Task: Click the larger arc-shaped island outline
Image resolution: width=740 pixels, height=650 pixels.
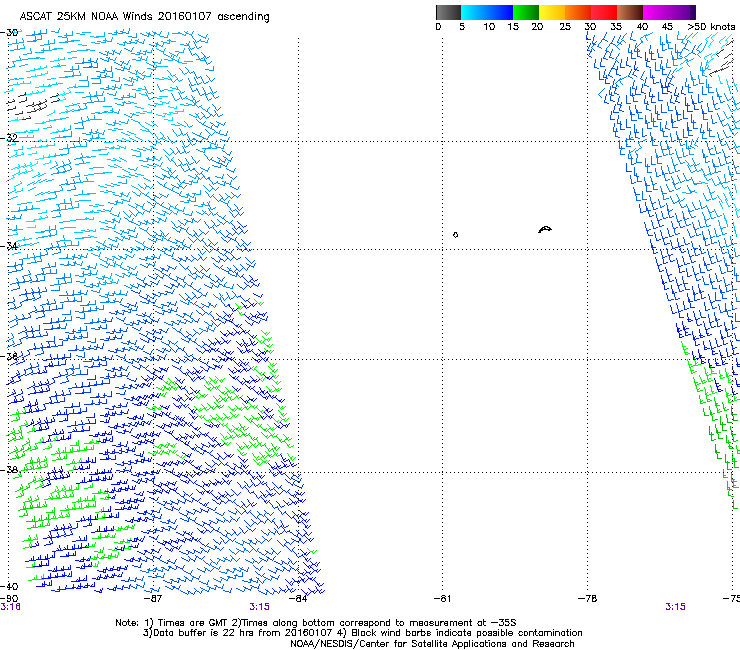Action: [545, 229]
